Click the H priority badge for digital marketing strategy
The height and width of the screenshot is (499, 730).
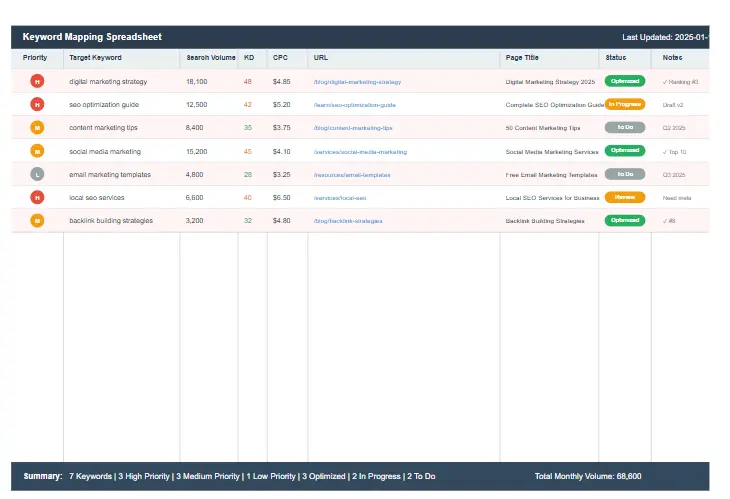pyautogui.click(x=37, y=81)
